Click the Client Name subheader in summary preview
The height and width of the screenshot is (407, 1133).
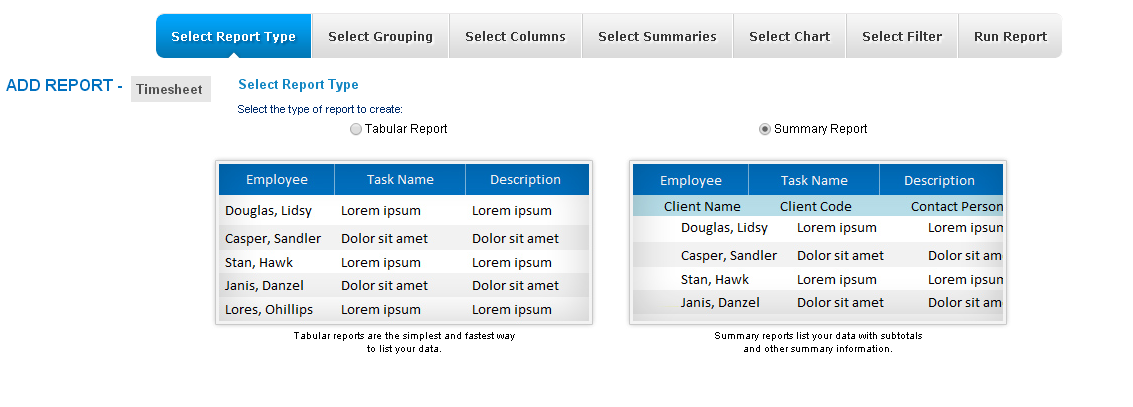point(702,206)
